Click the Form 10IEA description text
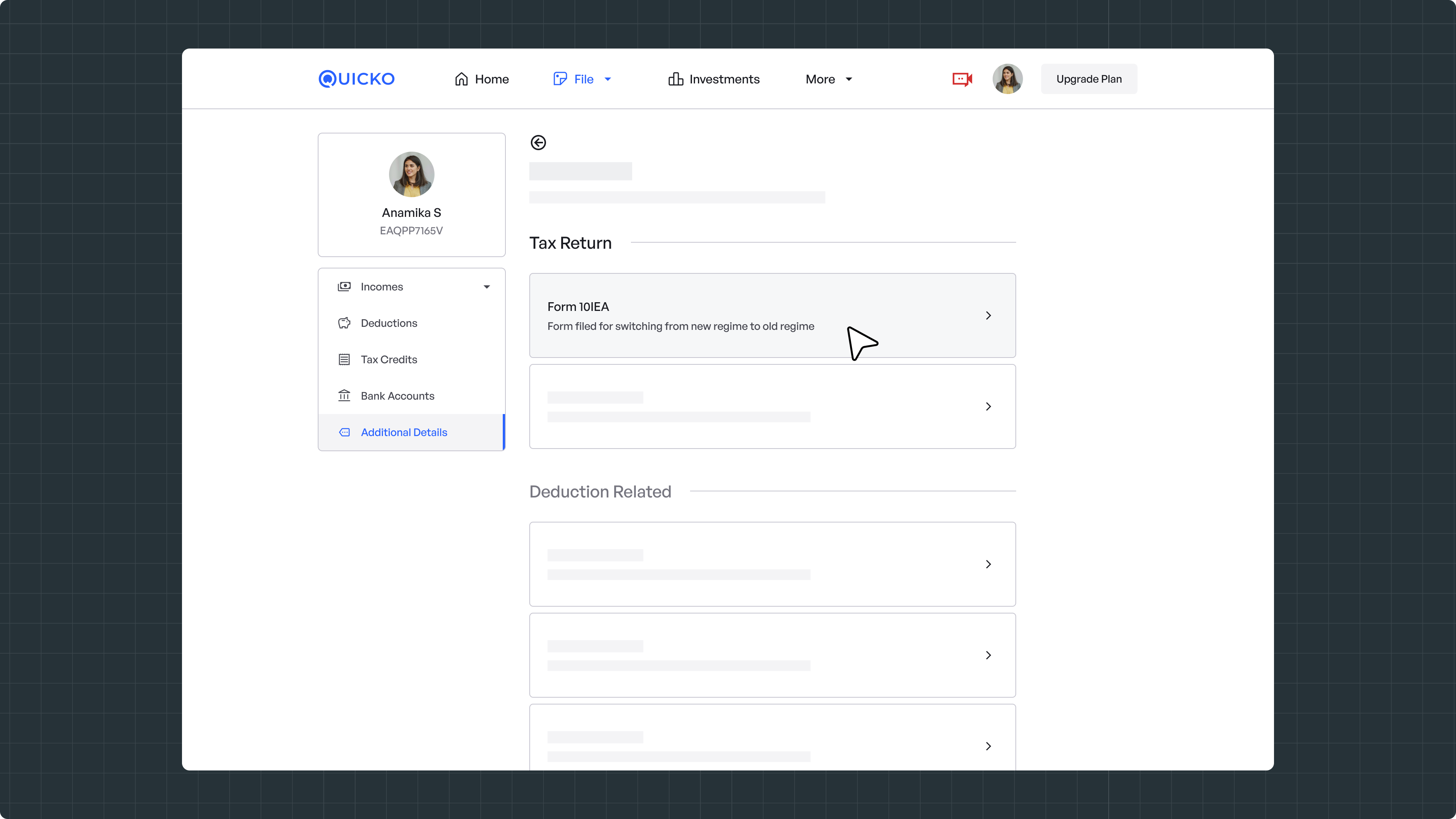The width and height of the screenshot is (1456, 819). tap(681, 326)
